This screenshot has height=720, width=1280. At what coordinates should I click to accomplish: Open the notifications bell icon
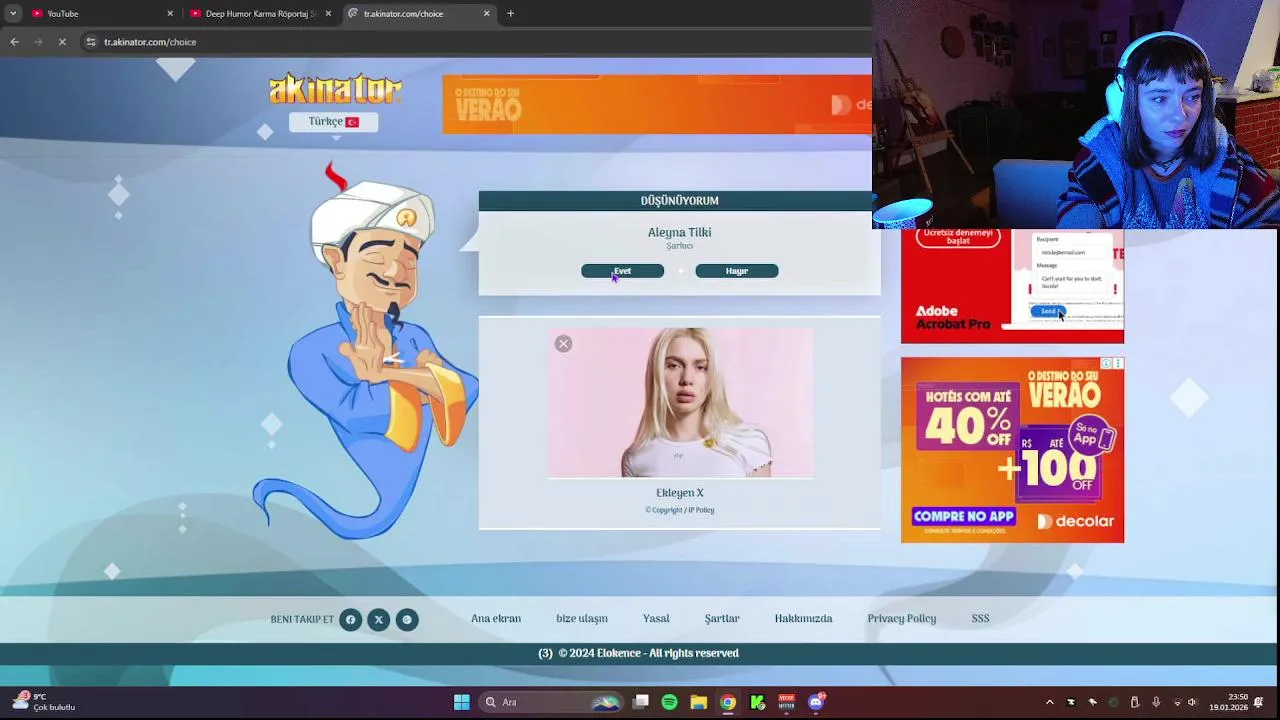click(x=1259, y=702)
